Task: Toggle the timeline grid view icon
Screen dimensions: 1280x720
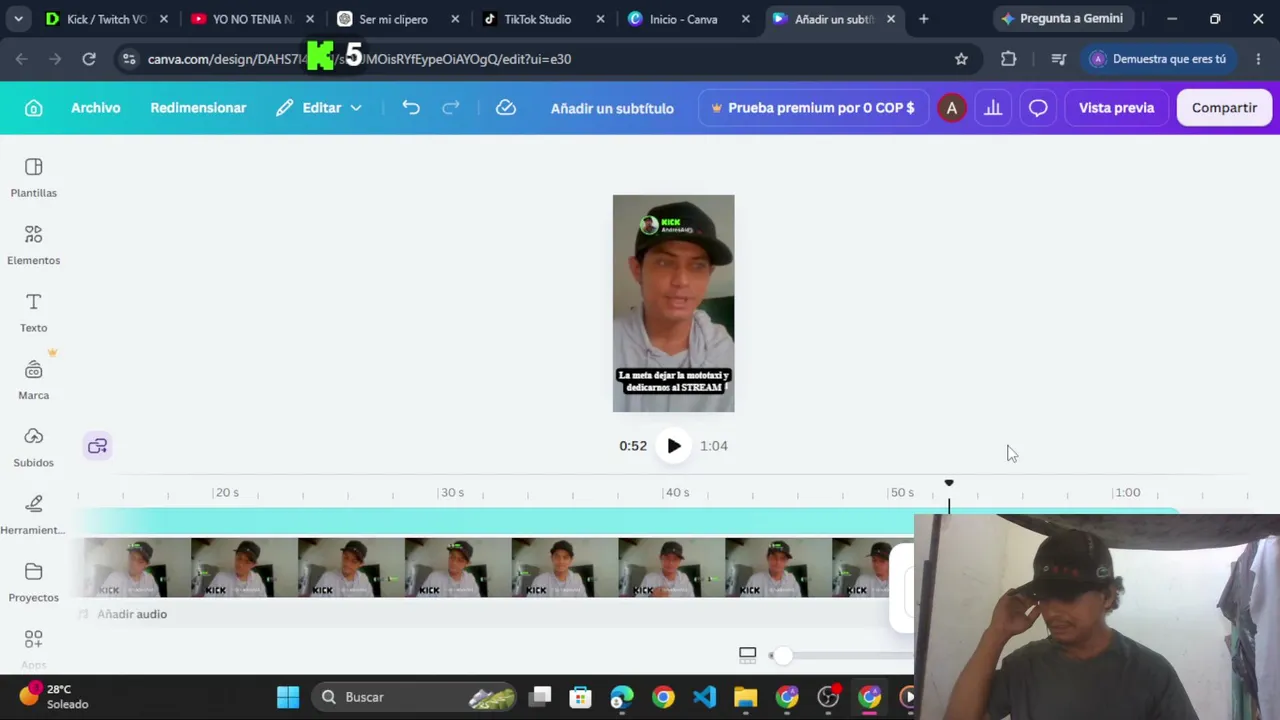Action: 747,655
